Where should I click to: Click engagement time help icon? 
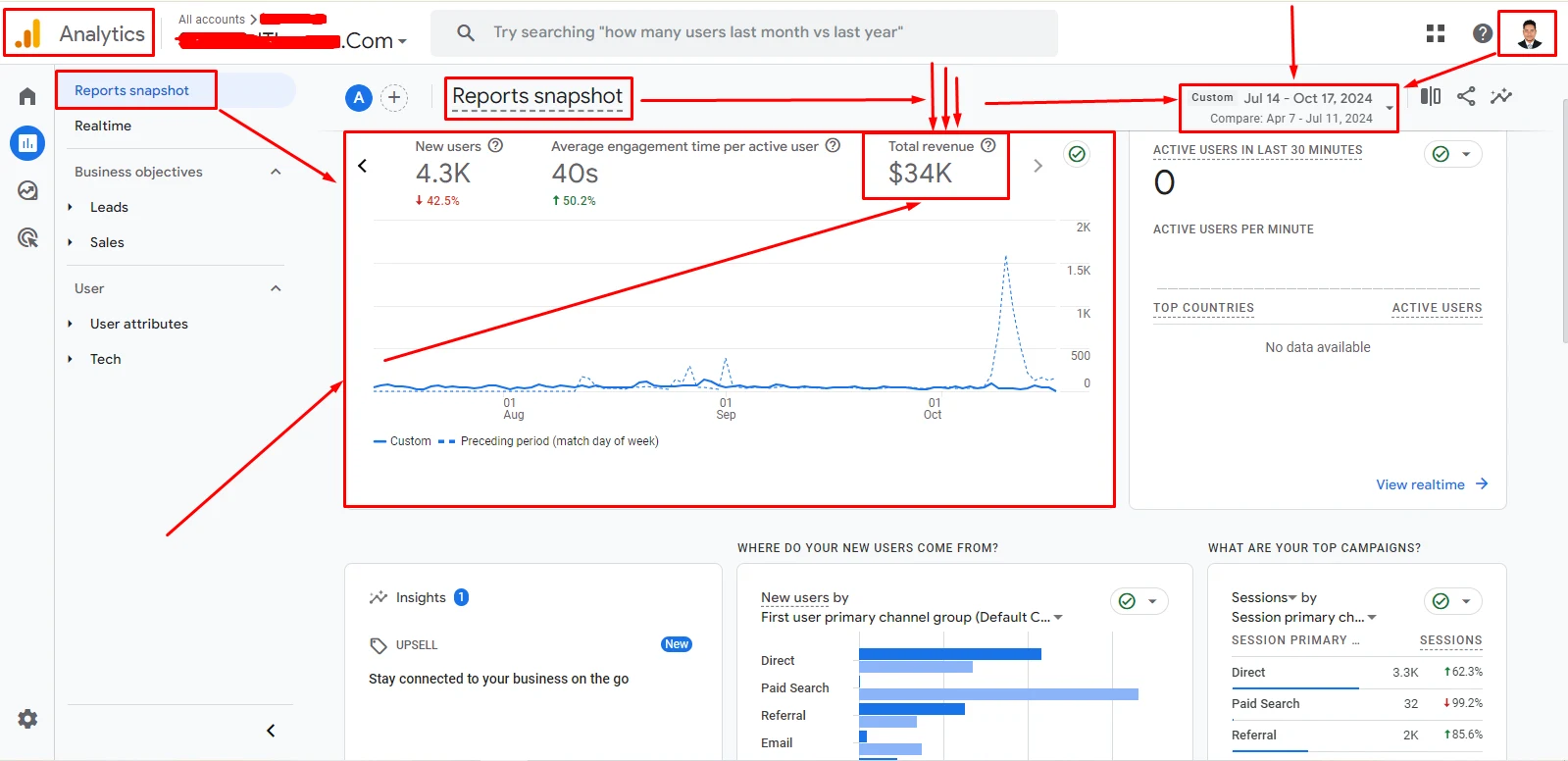tap(833, 145)
